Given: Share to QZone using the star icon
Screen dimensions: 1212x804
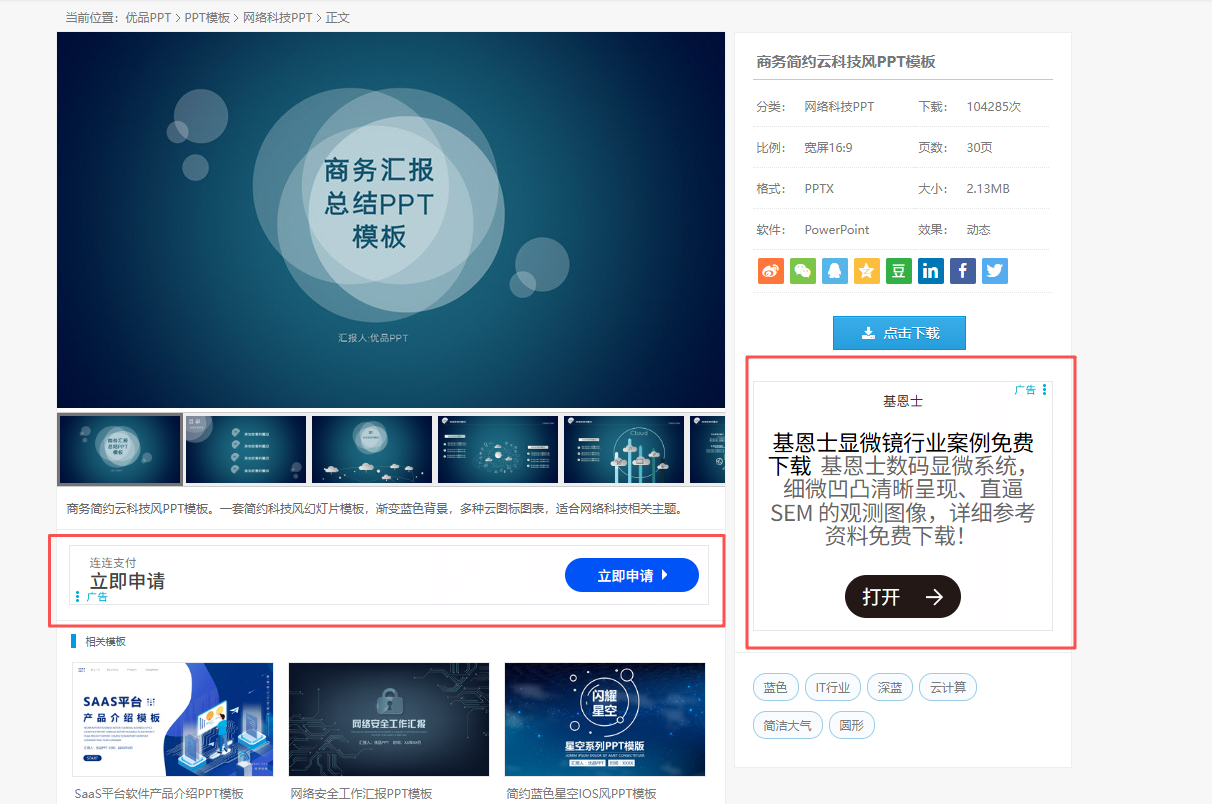Looking at the screenshot, I should point(866,270).
